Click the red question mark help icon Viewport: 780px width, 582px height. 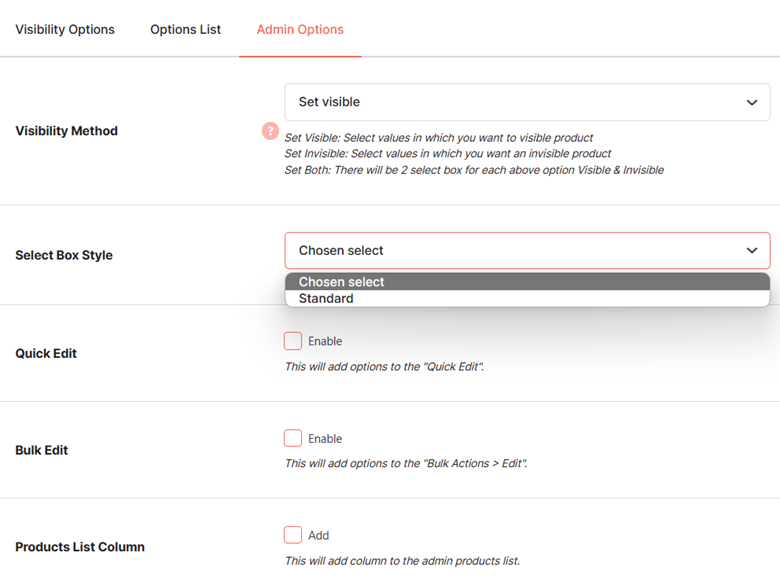[x=270, y=131]
